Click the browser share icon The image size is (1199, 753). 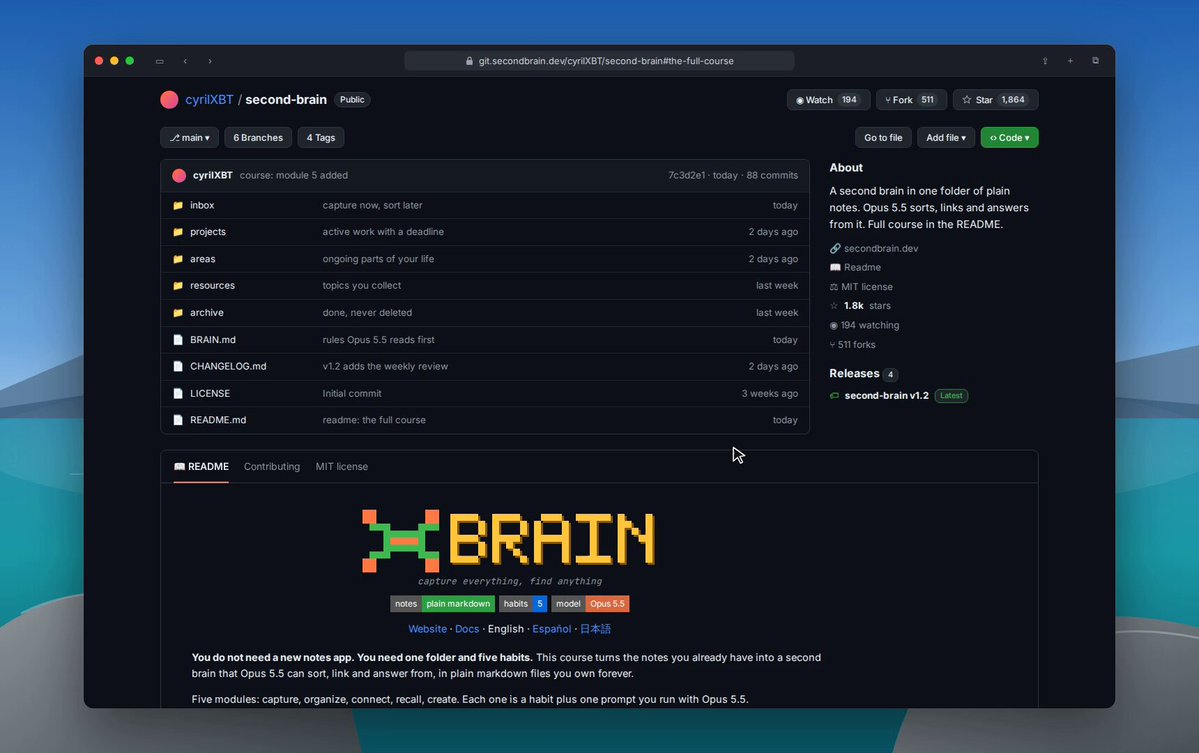[1045, 61]
